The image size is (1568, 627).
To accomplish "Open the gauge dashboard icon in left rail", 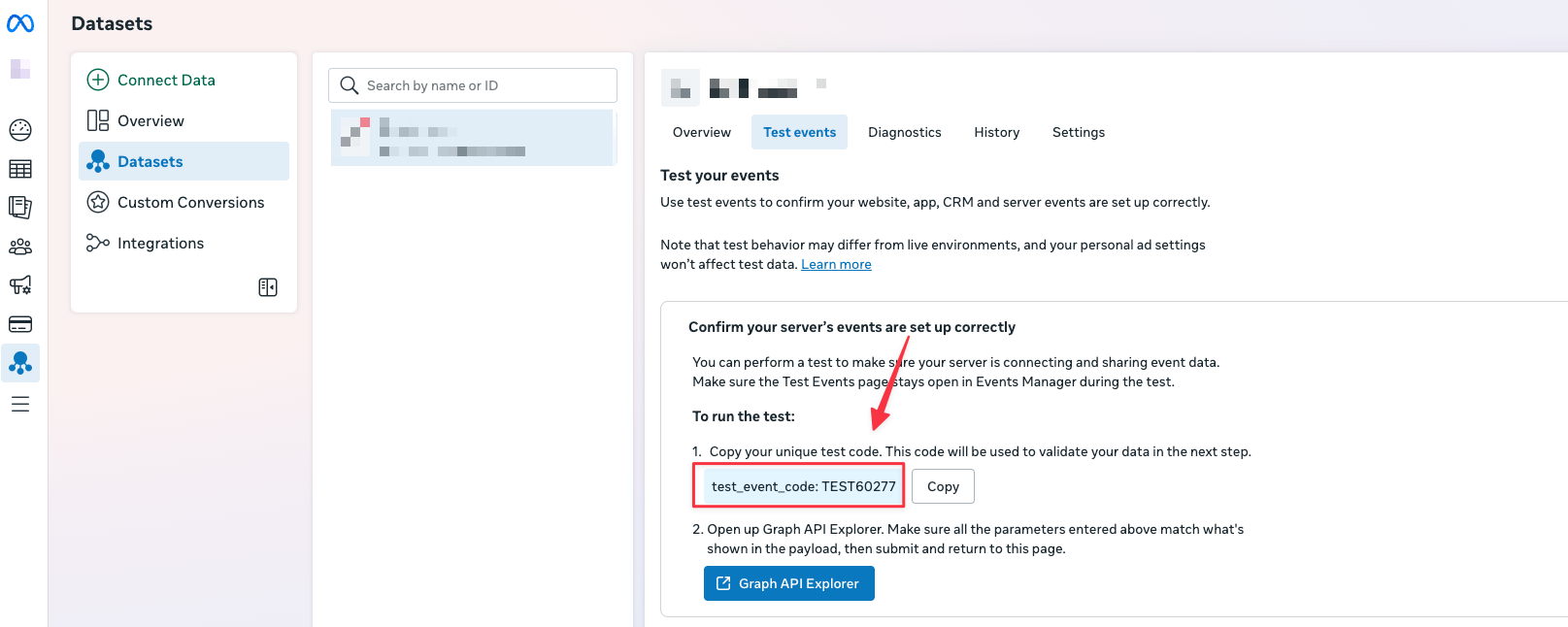I will coord(20,129).
